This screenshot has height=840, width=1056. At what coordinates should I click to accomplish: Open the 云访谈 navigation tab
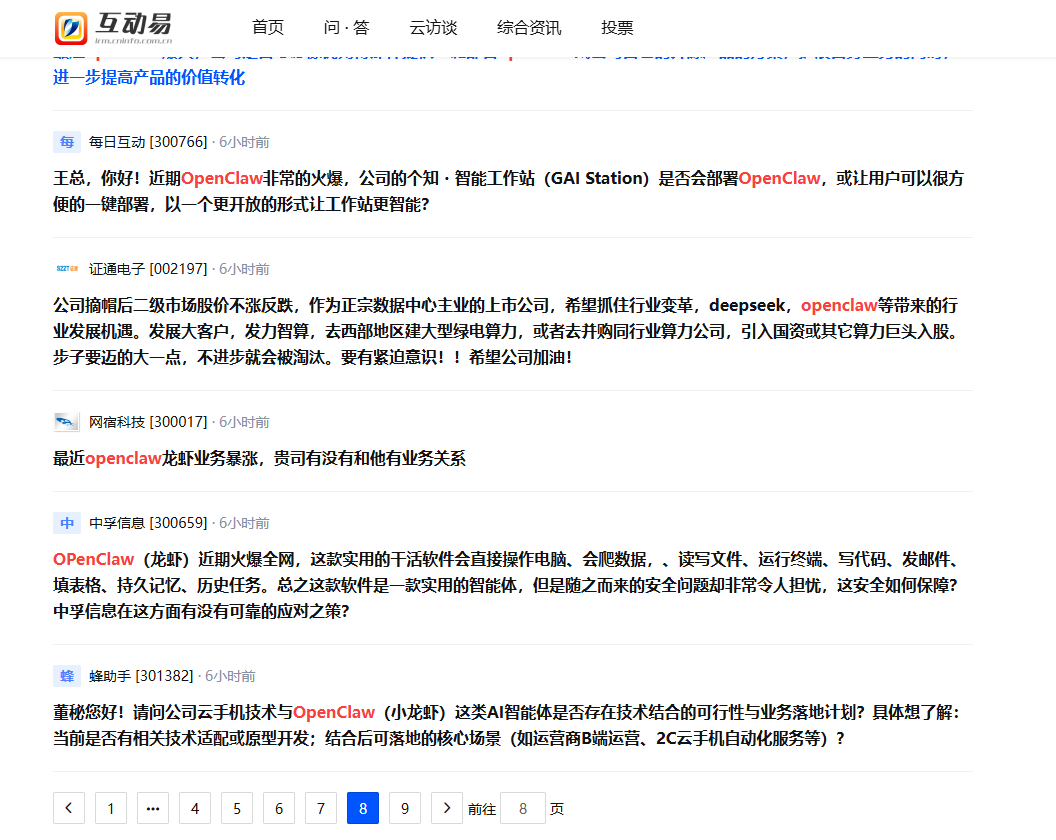click(433, 28)
